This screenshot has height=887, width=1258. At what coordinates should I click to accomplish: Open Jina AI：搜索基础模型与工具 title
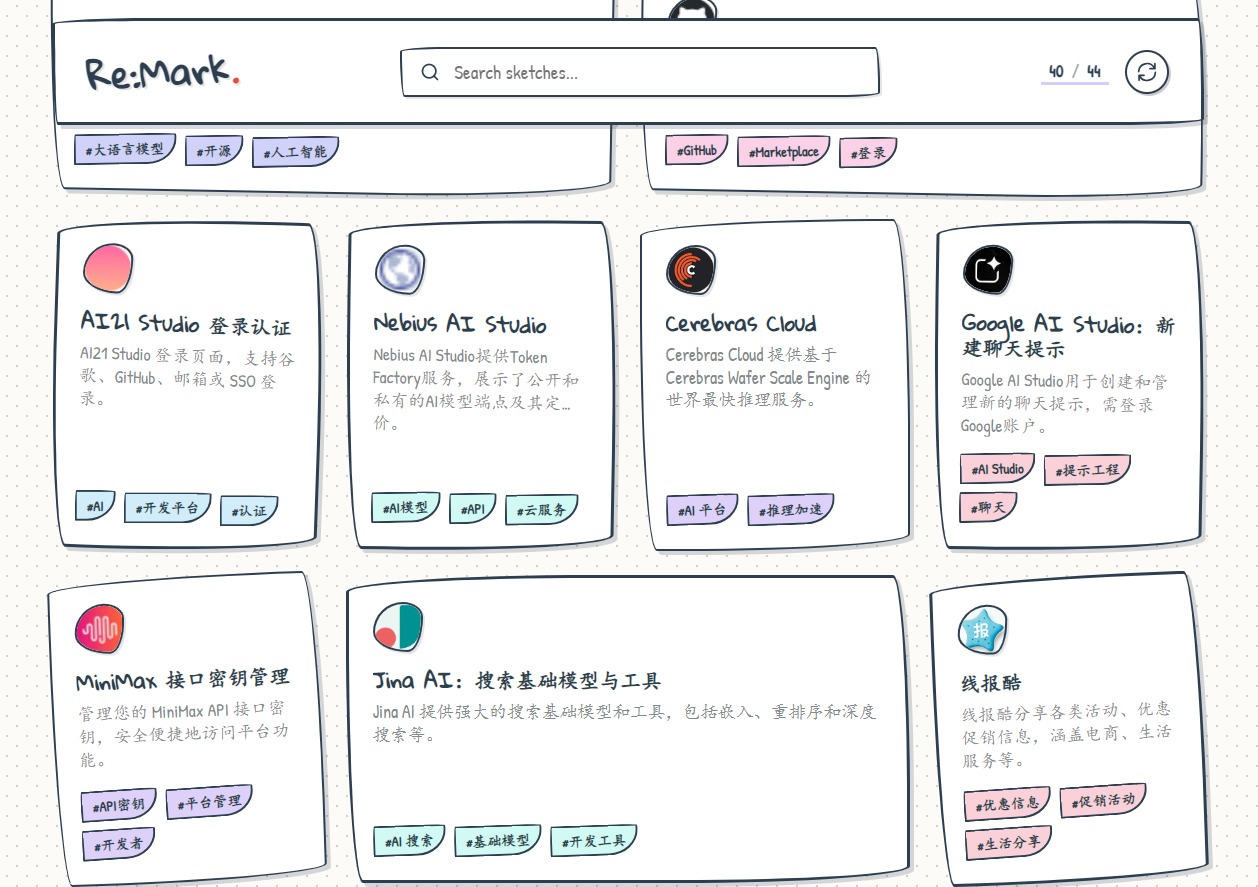516,681
